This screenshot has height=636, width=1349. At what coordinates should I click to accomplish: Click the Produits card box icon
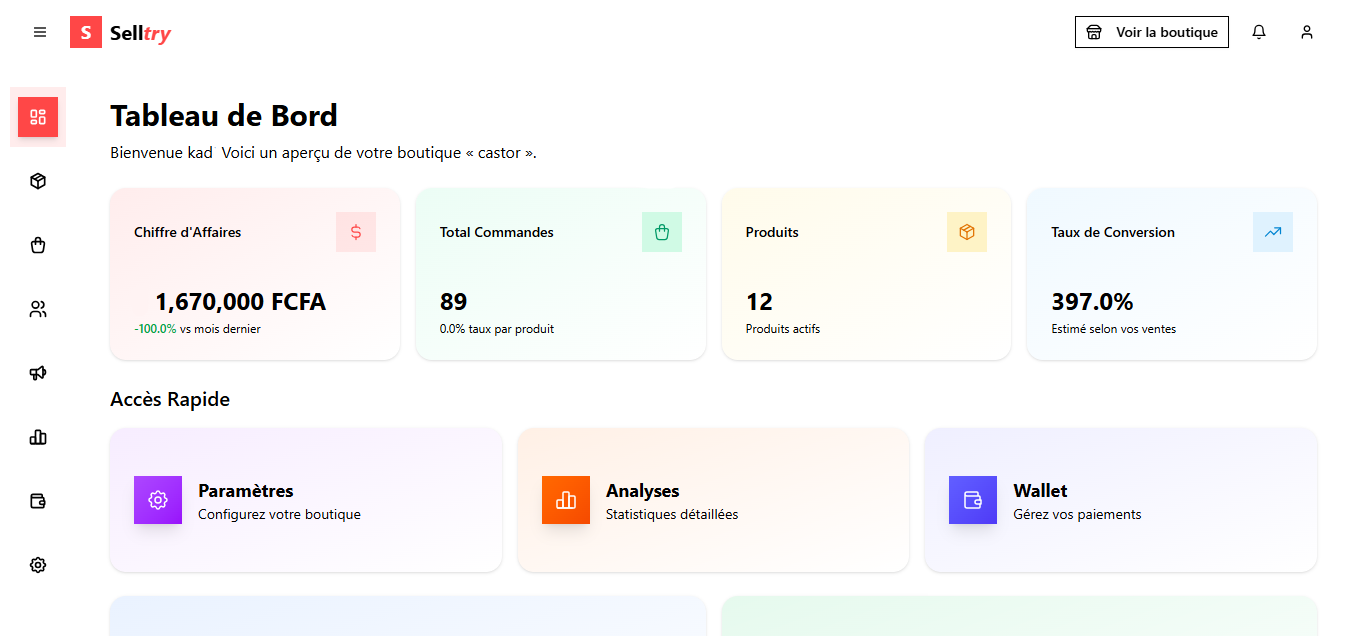click(x=966, y=232)
